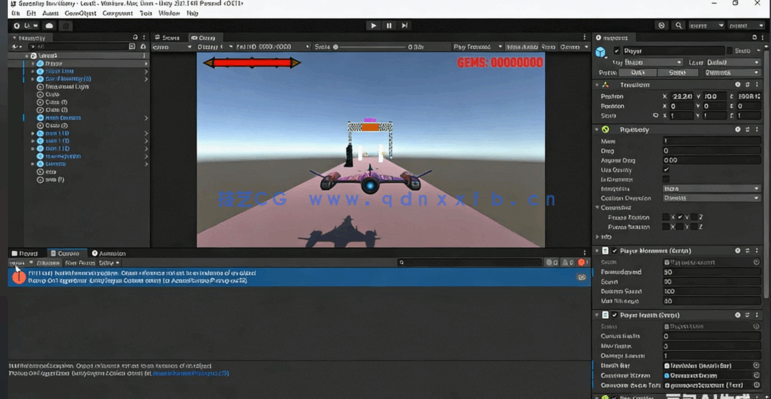Image resolution: width=771 pixels, height=399 pixels.
Task: Open the GameObject menu
Action: (x=81, y=13)
